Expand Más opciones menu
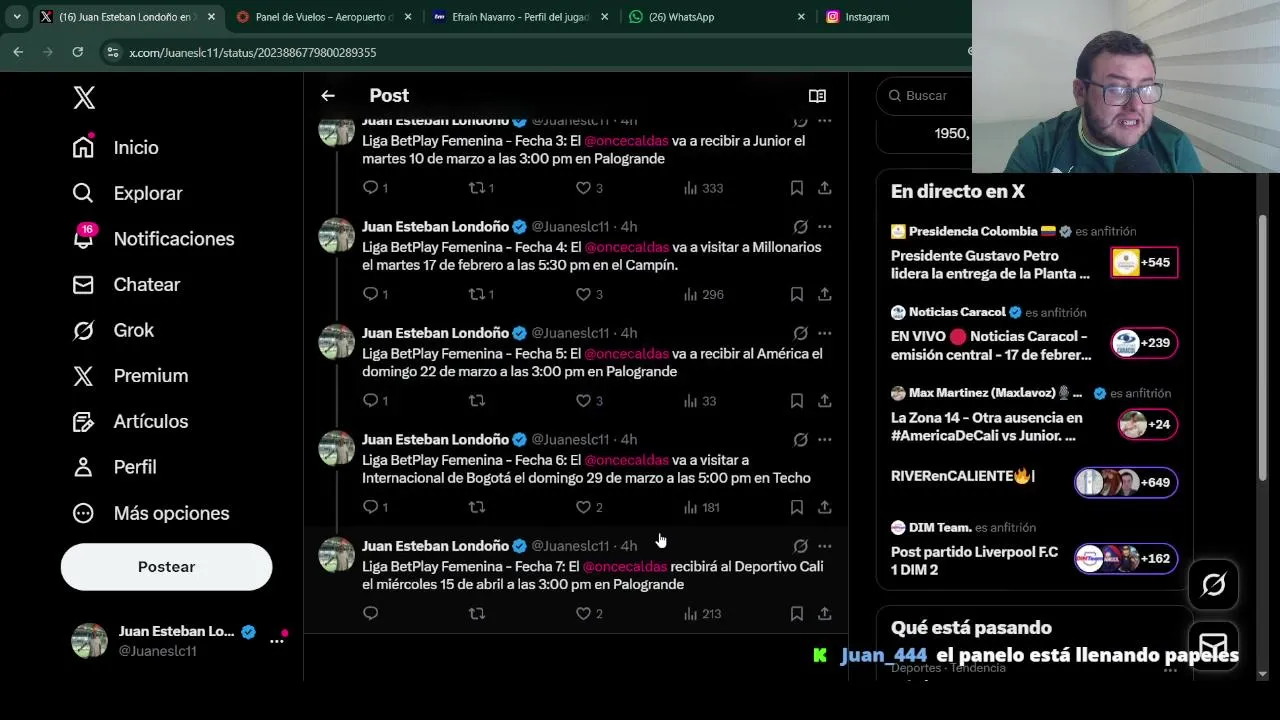This screenshot has height=720, width=1280. pos(151,513)
